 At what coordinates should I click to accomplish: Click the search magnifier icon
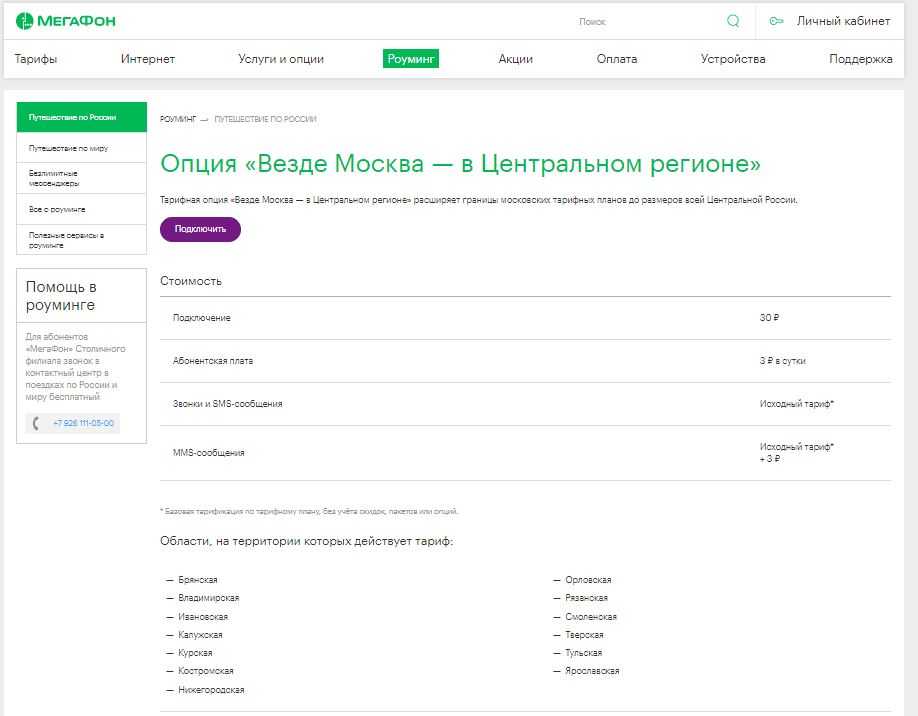pyautogui.click(x=733, y=21)
